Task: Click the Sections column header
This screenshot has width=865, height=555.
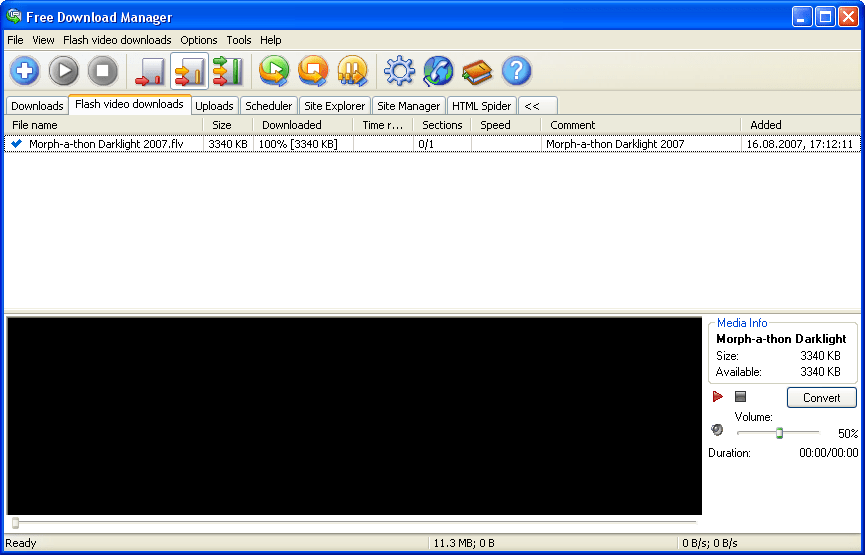Action: pos(442,125)
